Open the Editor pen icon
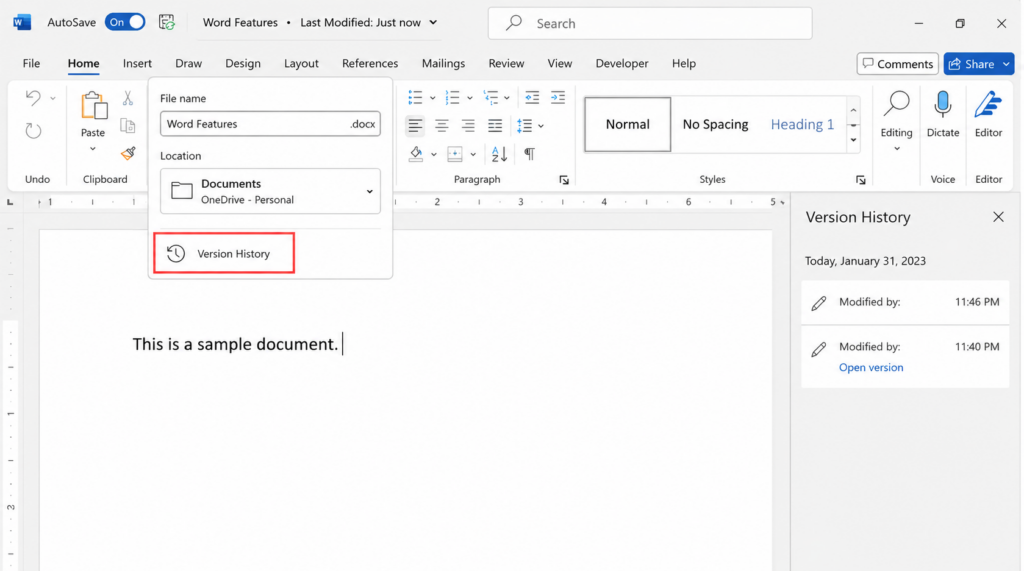 (988, 105)
